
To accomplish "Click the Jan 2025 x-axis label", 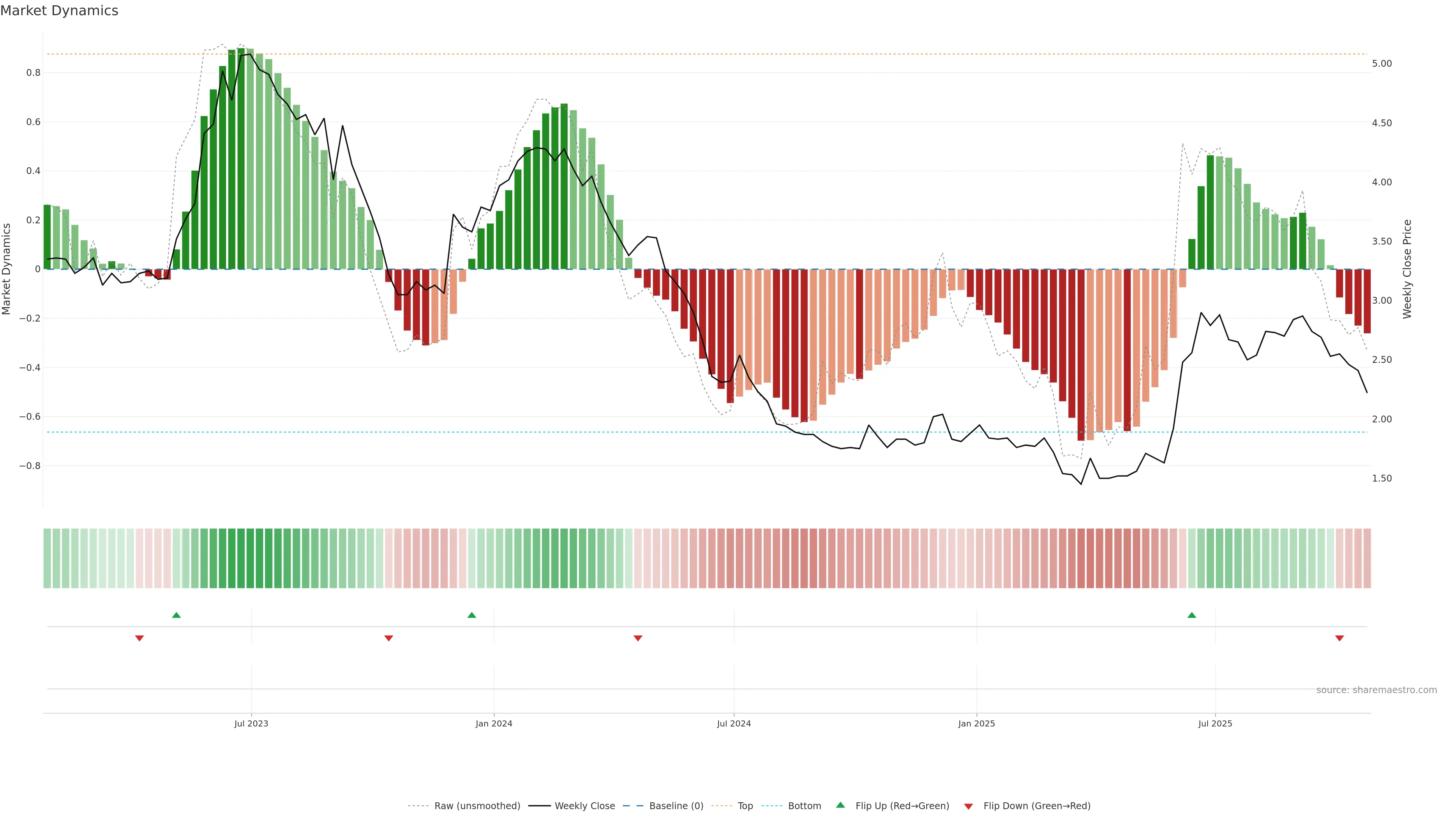I will (976, 723).
